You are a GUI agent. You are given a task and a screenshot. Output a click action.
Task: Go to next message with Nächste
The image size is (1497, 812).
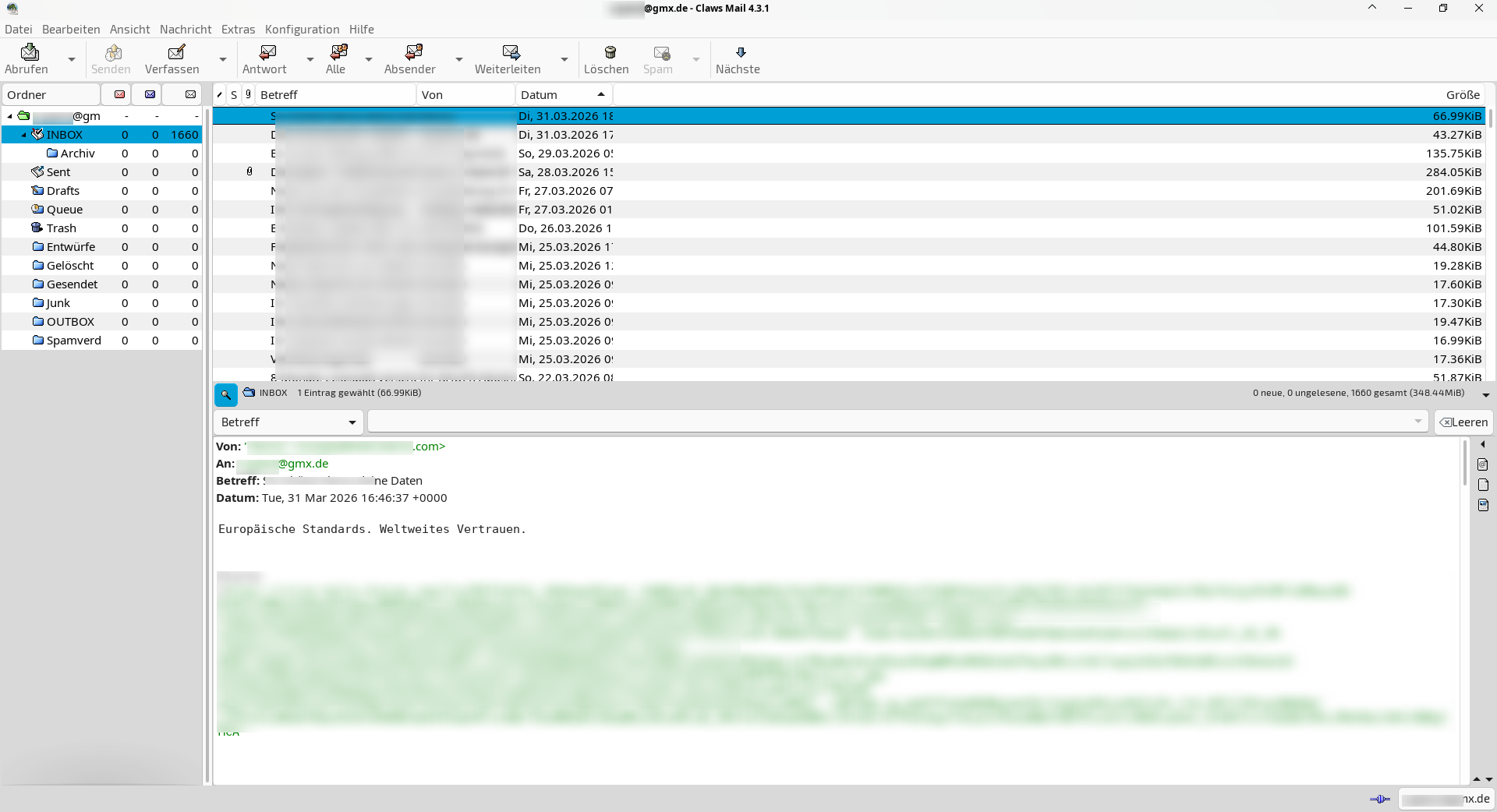[740, 52]
